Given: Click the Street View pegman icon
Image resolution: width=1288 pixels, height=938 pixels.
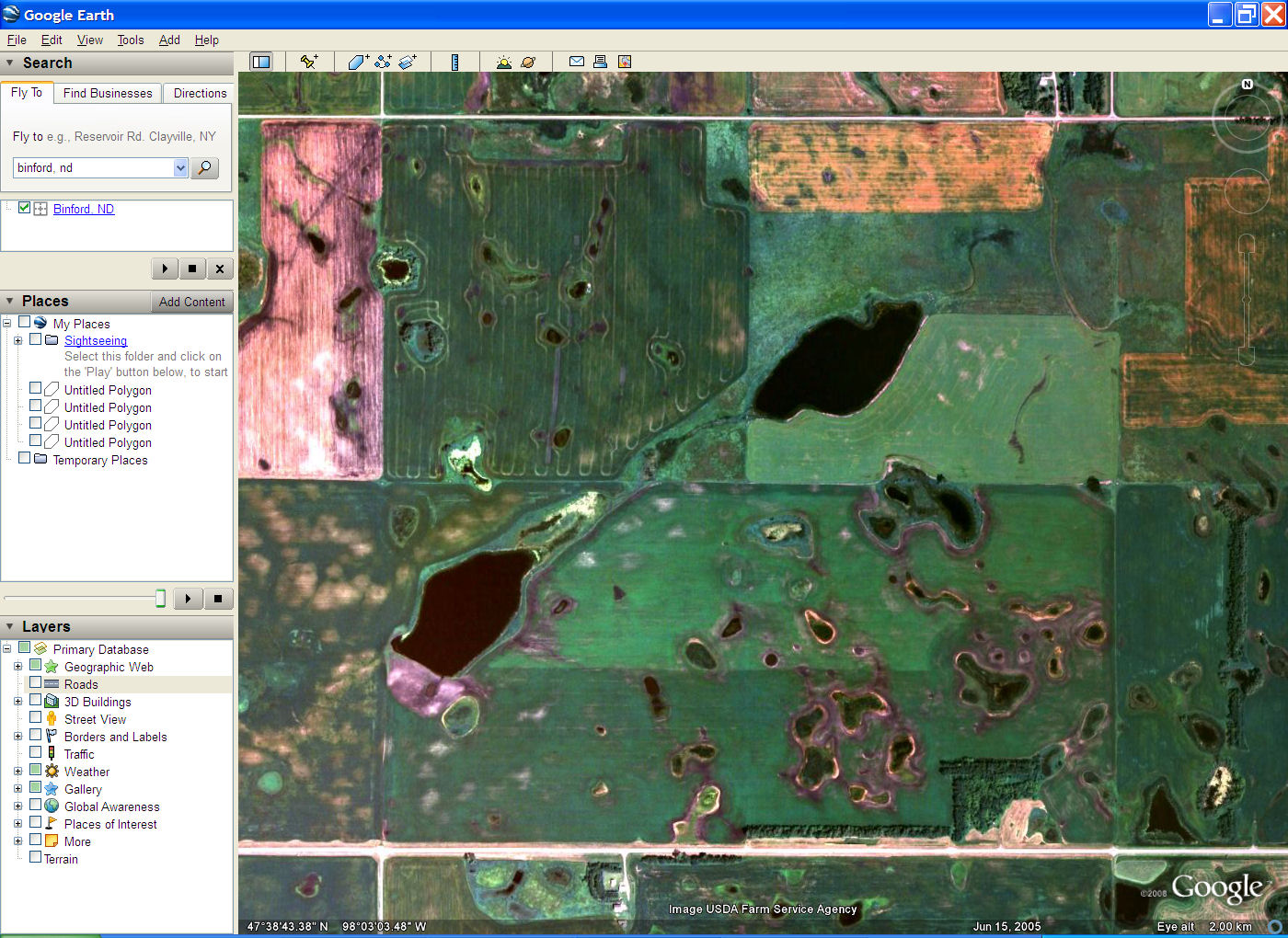Looking at the screenshot, I should [x=52, y=719].
